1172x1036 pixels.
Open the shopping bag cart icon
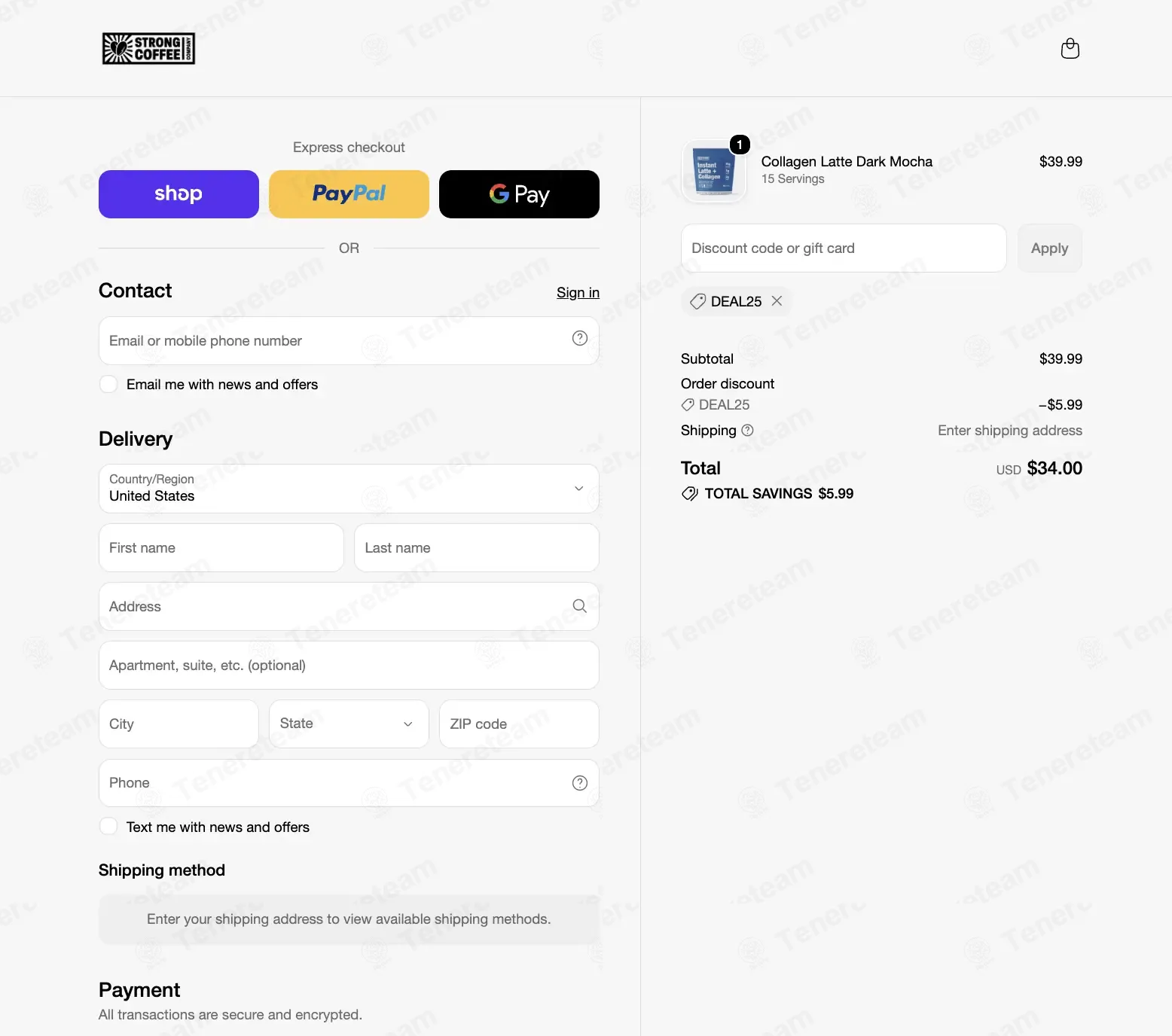click(x=1070, y=49)
